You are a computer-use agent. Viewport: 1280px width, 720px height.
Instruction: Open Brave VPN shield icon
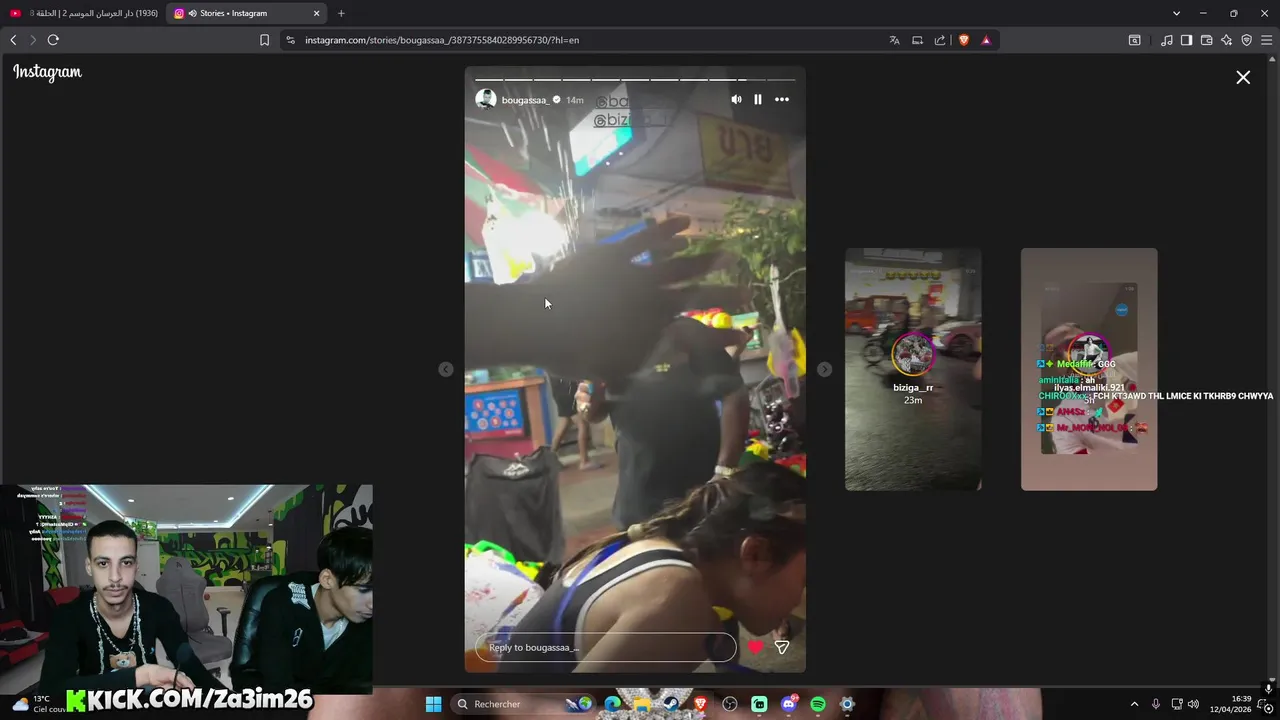pos(1246,40)
